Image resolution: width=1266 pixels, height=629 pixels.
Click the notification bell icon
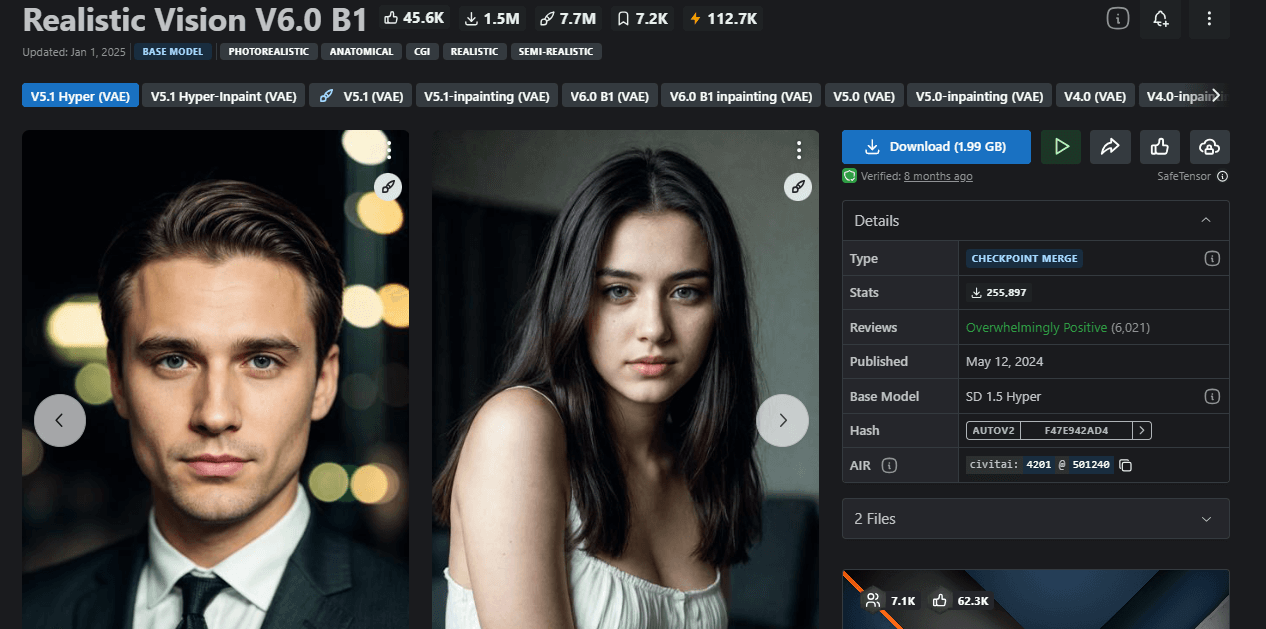point(1160,18)
